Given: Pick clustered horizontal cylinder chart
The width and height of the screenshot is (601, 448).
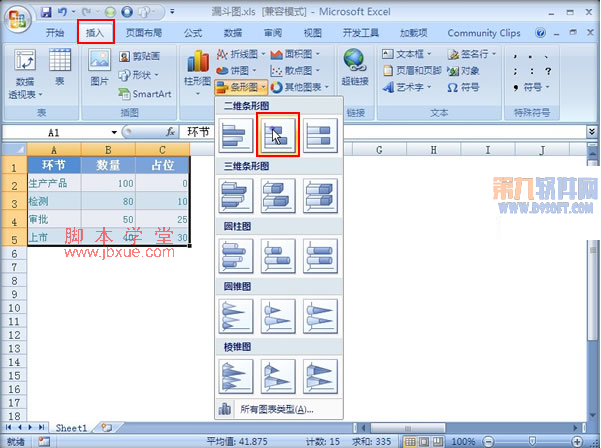Looking at the screenshot, I should click(x=236, y=256).
